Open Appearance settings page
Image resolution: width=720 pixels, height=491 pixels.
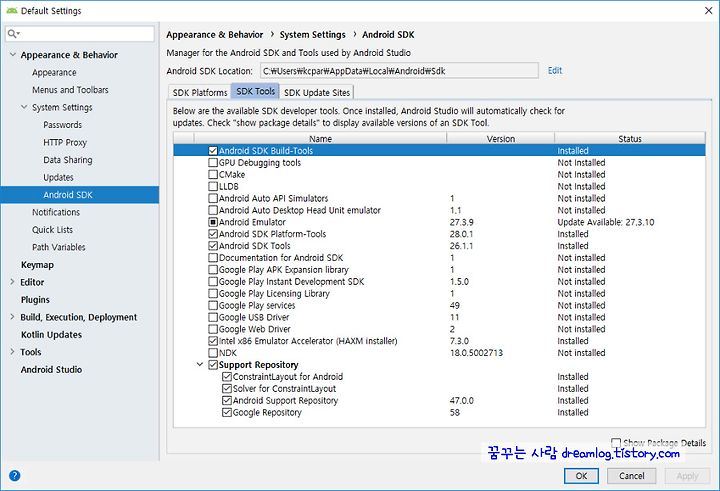(54, 73)
